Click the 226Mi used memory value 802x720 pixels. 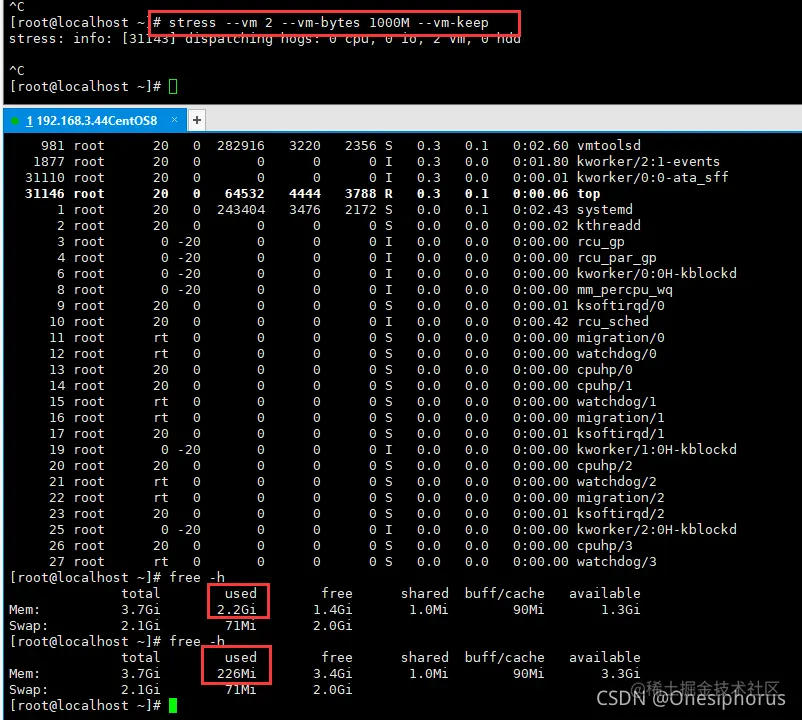236,673
